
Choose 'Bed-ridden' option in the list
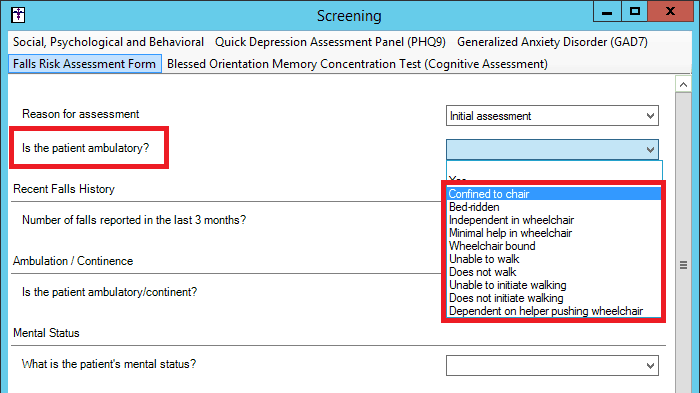coord(554,207)
